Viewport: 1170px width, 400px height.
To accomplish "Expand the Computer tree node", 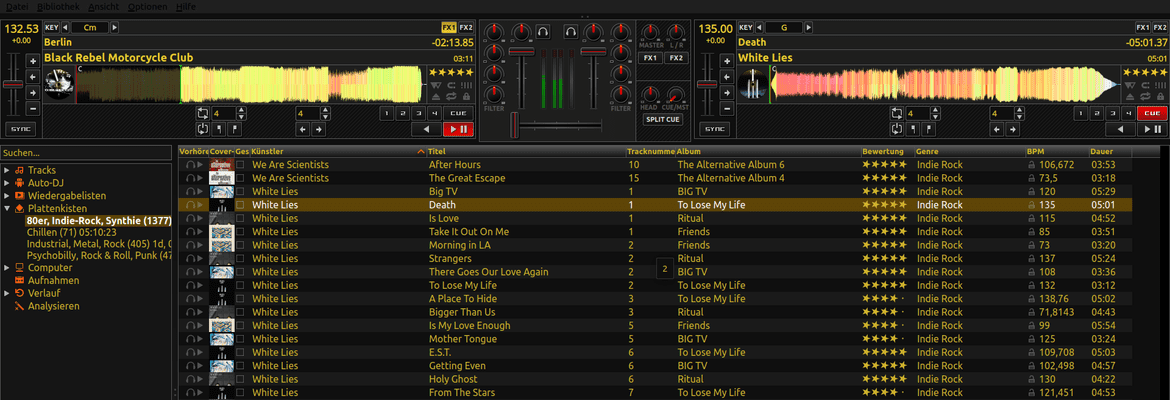I will [x=7, y=267].
